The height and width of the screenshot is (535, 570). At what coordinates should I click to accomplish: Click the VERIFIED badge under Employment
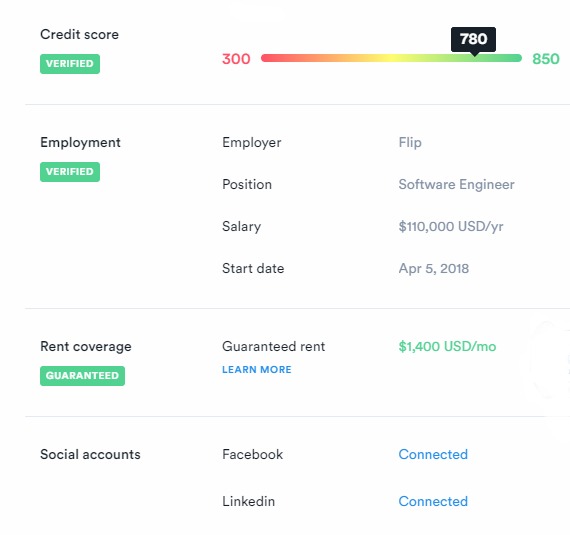click(70, 172)
